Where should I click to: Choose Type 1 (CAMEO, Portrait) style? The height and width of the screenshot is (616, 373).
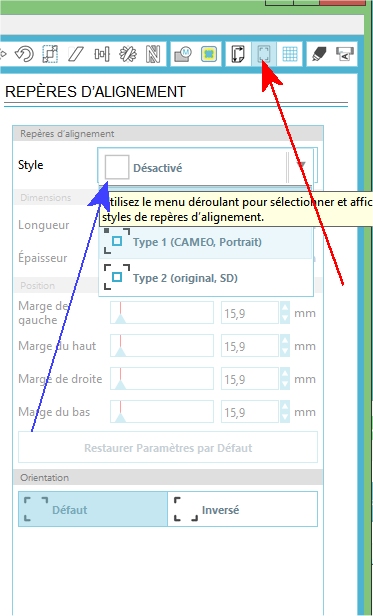click(x=206, y=242)
